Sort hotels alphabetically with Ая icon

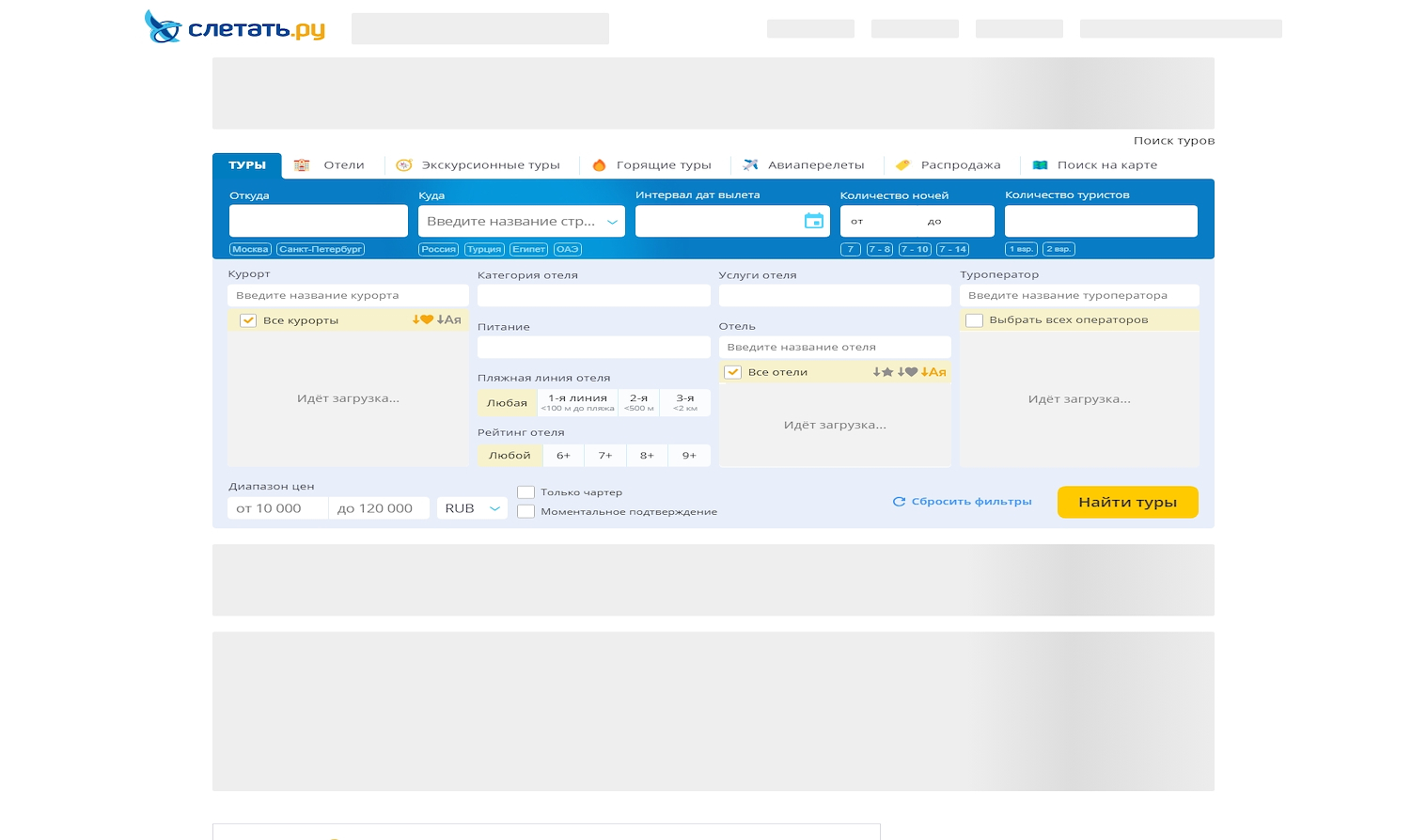pos(933,372)
